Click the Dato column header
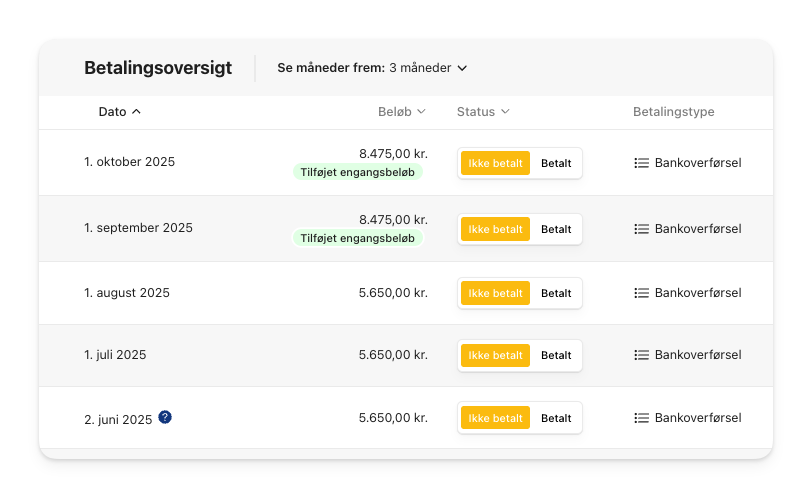The height and width of the screenshot is (498, 812). pos(112,112)
